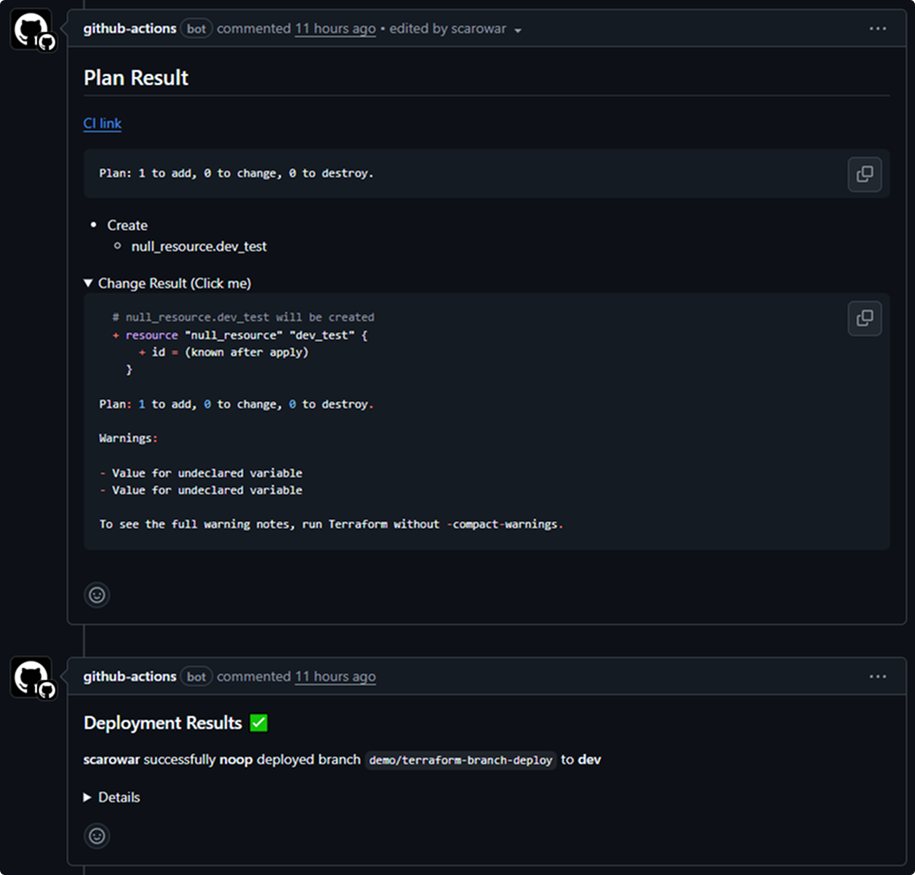The image size is (915, 875).
Task: Expand the Details section
Action: point(112,797)
